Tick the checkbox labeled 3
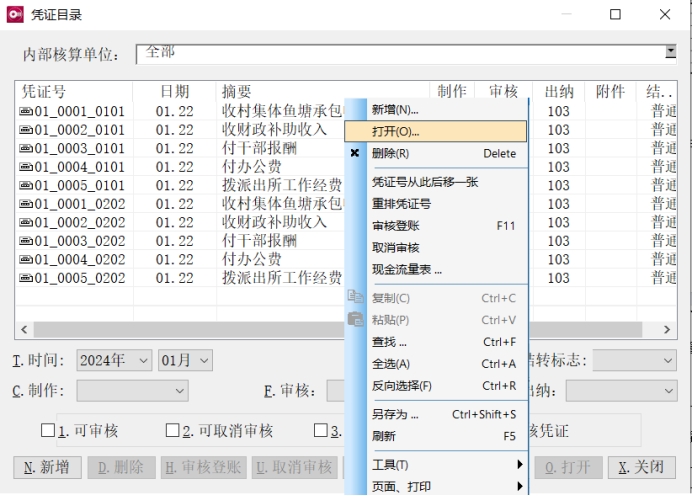Image resolution: width=693 pixels, height=496 pixels. [321, 431]
